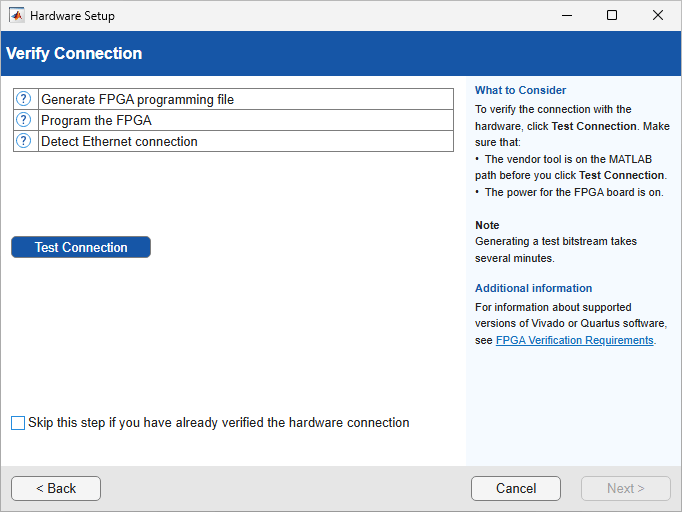Click 'Skip this step' checkbox label text
Screen dimensions: 682x512
tap(219, 423)
